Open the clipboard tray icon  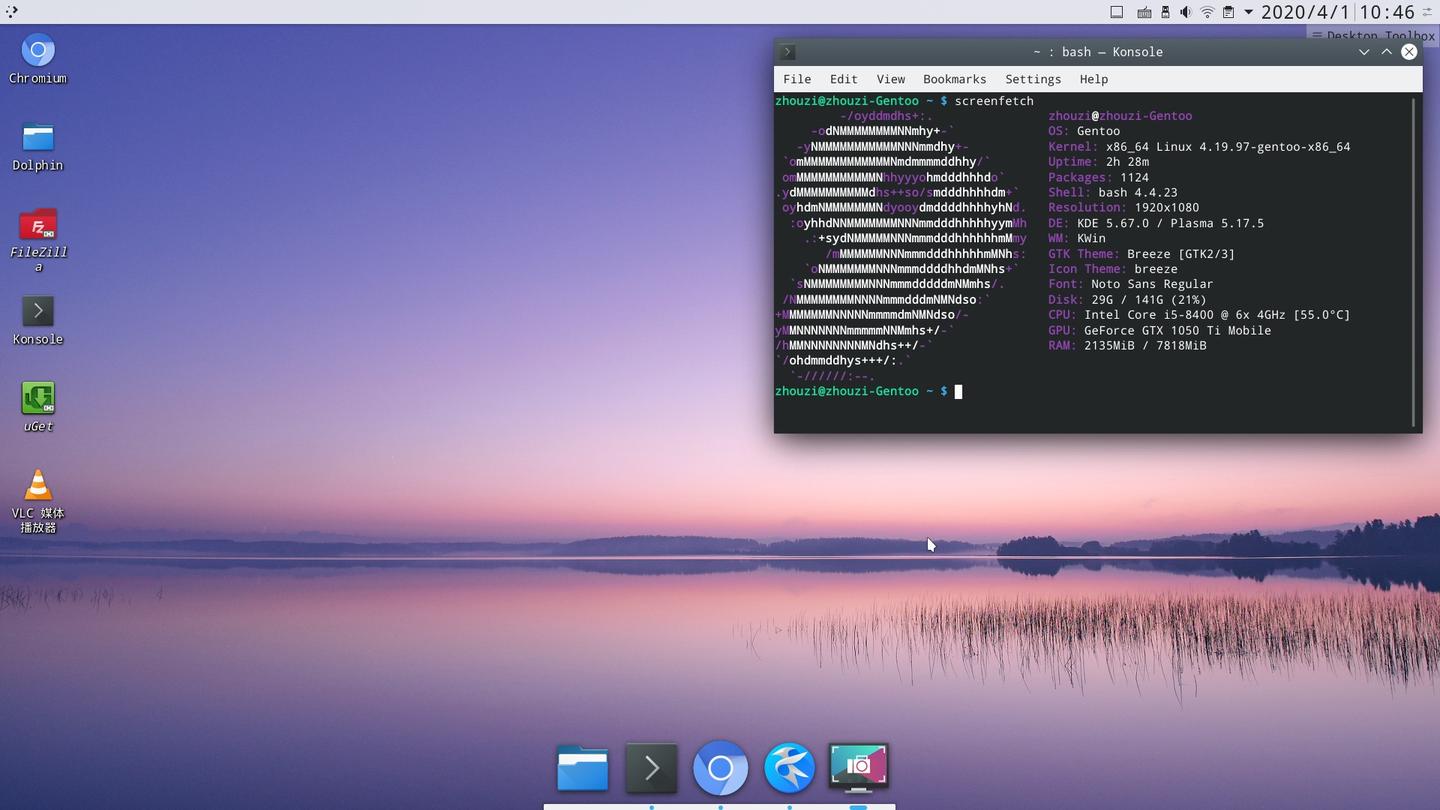[1228, 12]
